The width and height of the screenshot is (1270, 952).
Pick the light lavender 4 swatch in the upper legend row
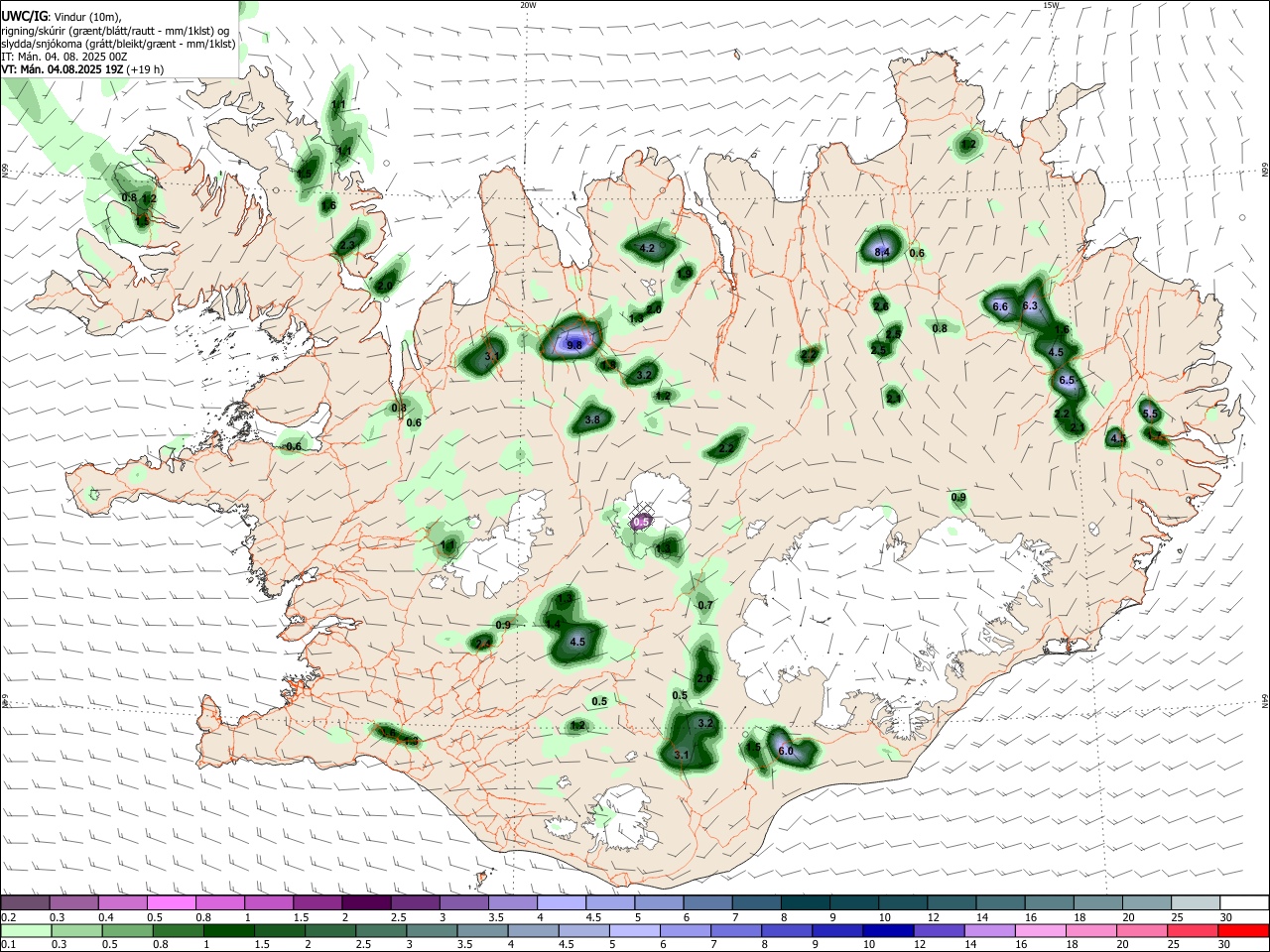click(x=561, y=903)
